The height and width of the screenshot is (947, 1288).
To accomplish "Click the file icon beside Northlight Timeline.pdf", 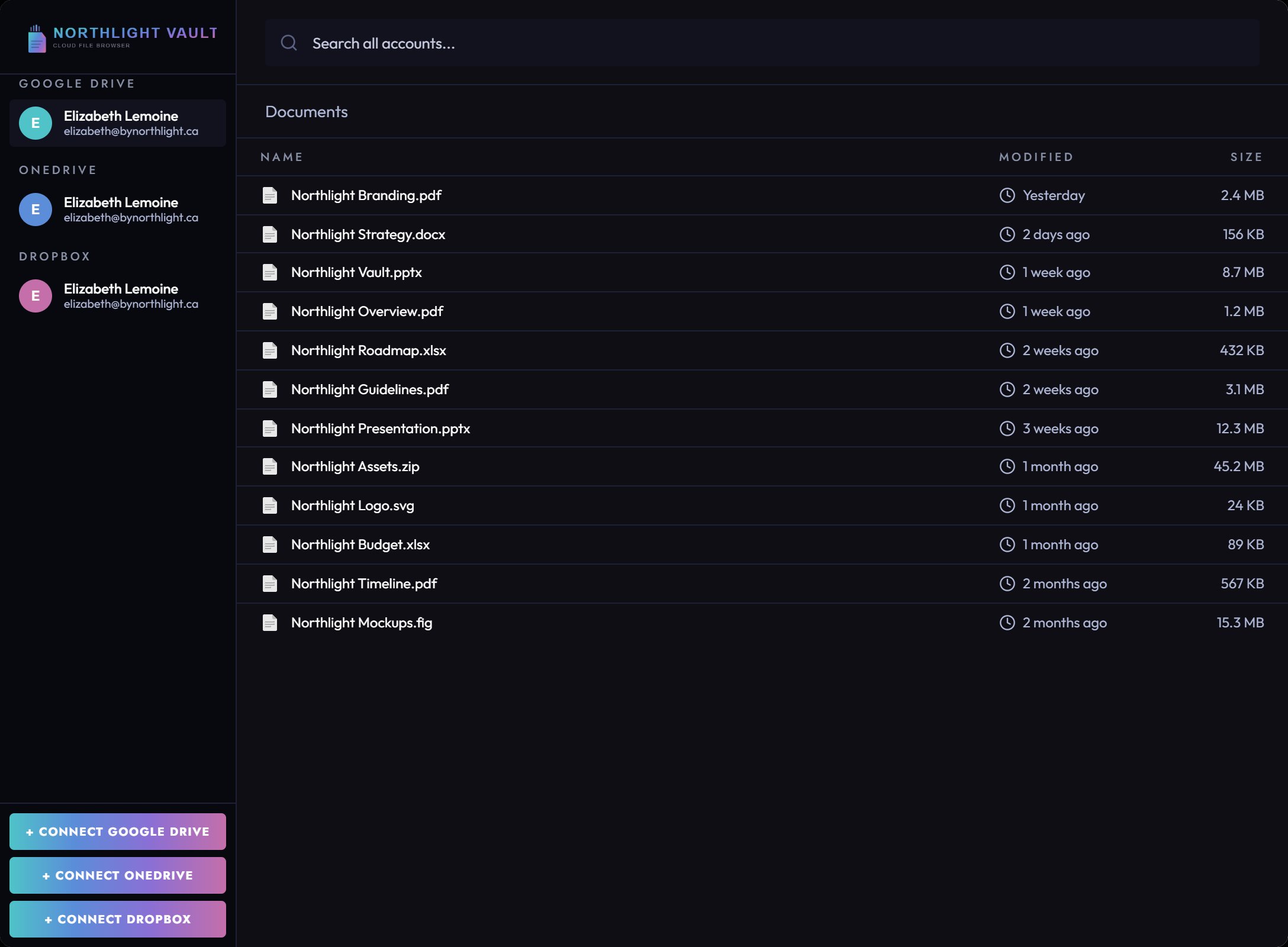I will (270, 584).
